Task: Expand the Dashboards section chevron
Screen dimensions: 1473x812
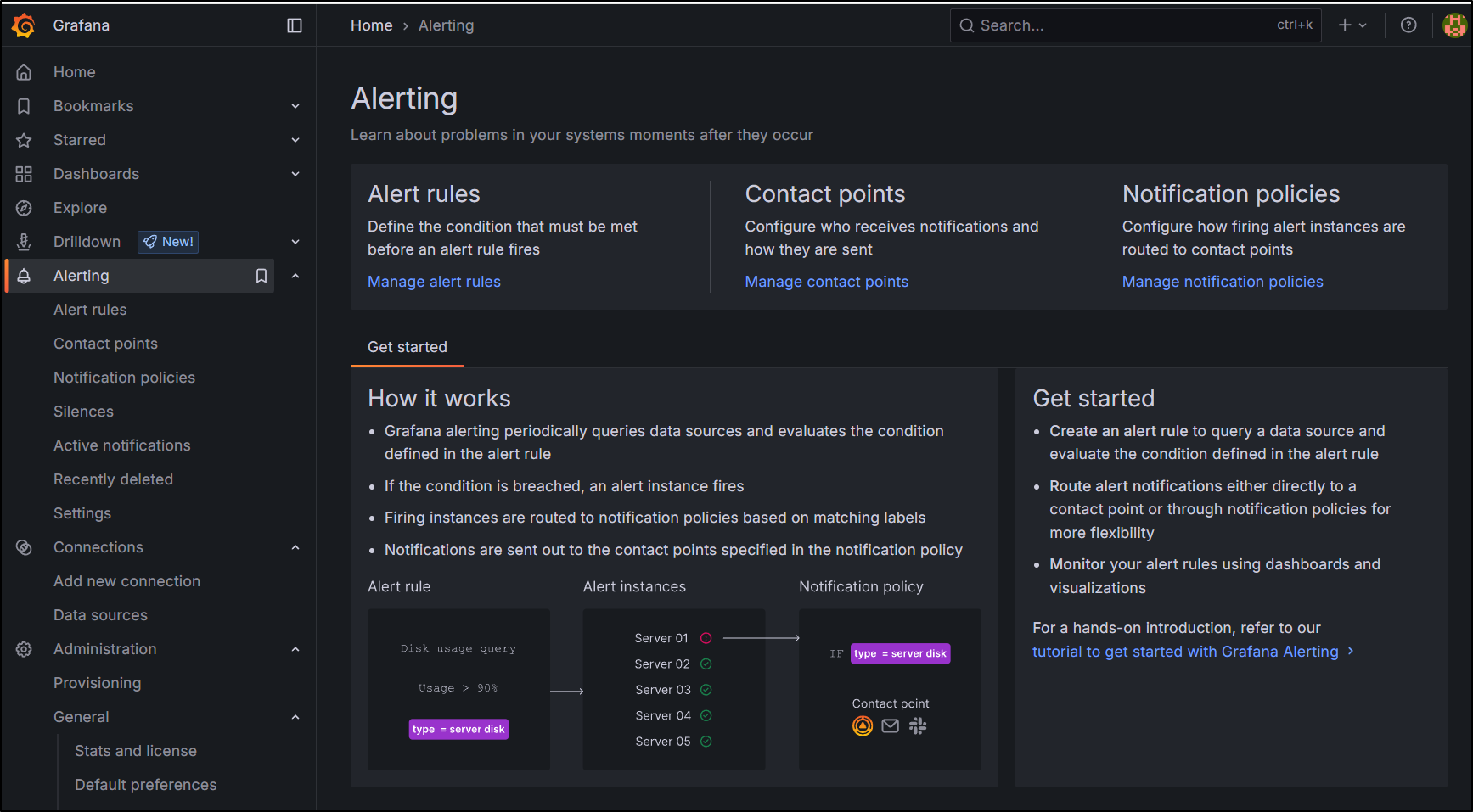Action: (295, 174)
